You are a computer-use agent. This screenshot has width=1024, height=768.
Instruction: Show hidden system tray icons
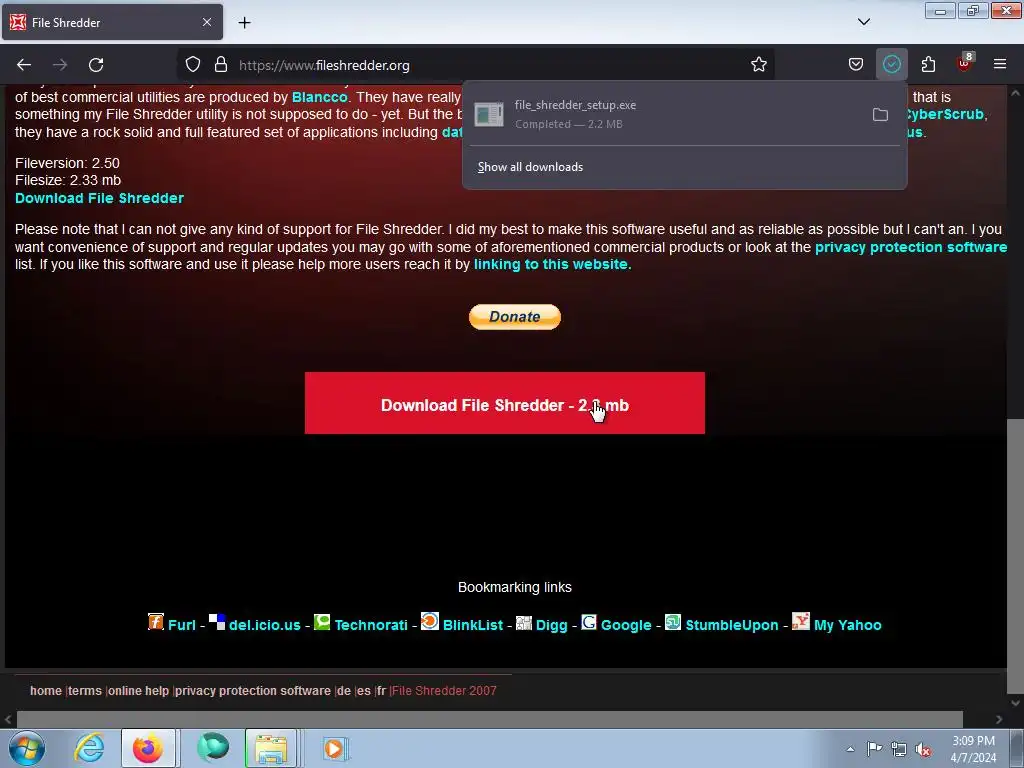[x=850, y=749]
